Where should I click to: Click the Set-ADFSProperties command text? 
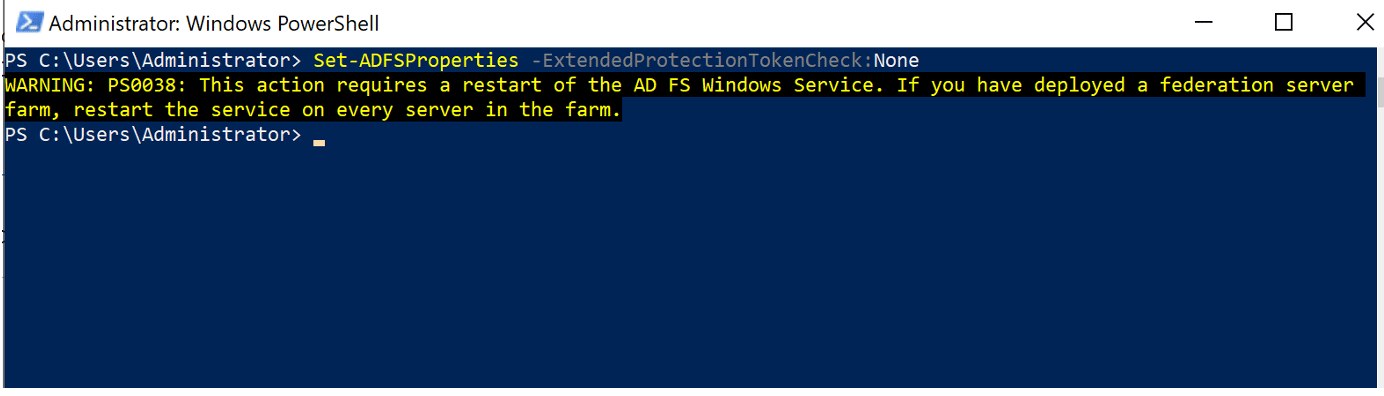(x=416, y=60)
